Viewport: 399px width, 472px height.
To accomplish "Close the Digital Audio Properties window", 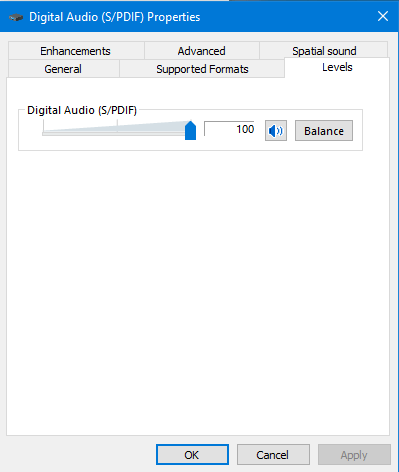I will (x=383, y=16).
